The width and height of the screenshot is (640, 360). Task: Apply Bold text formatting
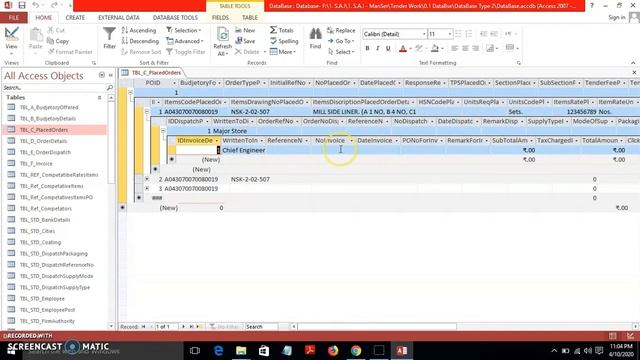367,48
